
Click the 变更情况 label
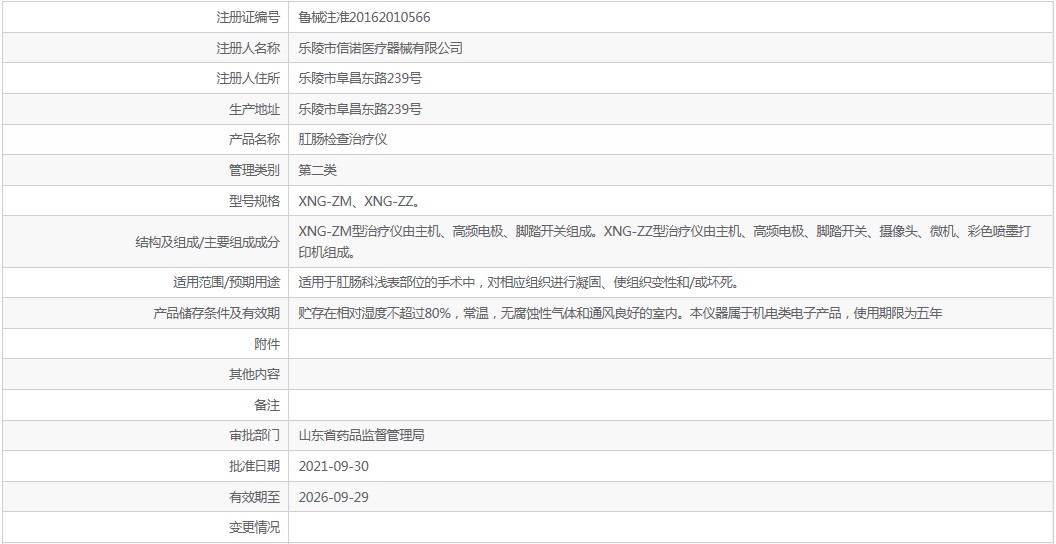click(x=255, y=528)
